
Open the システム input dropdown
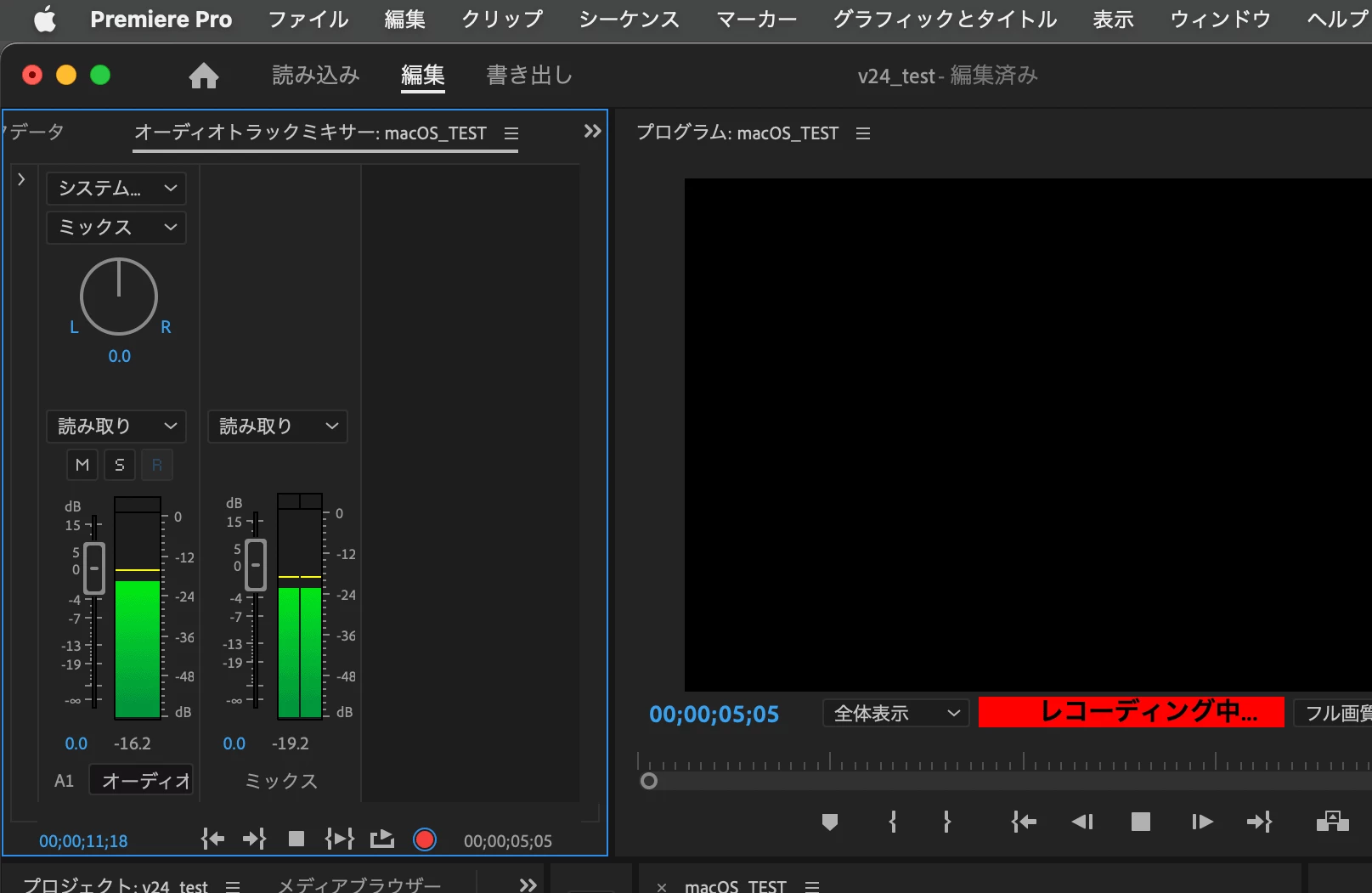[116, 188]
